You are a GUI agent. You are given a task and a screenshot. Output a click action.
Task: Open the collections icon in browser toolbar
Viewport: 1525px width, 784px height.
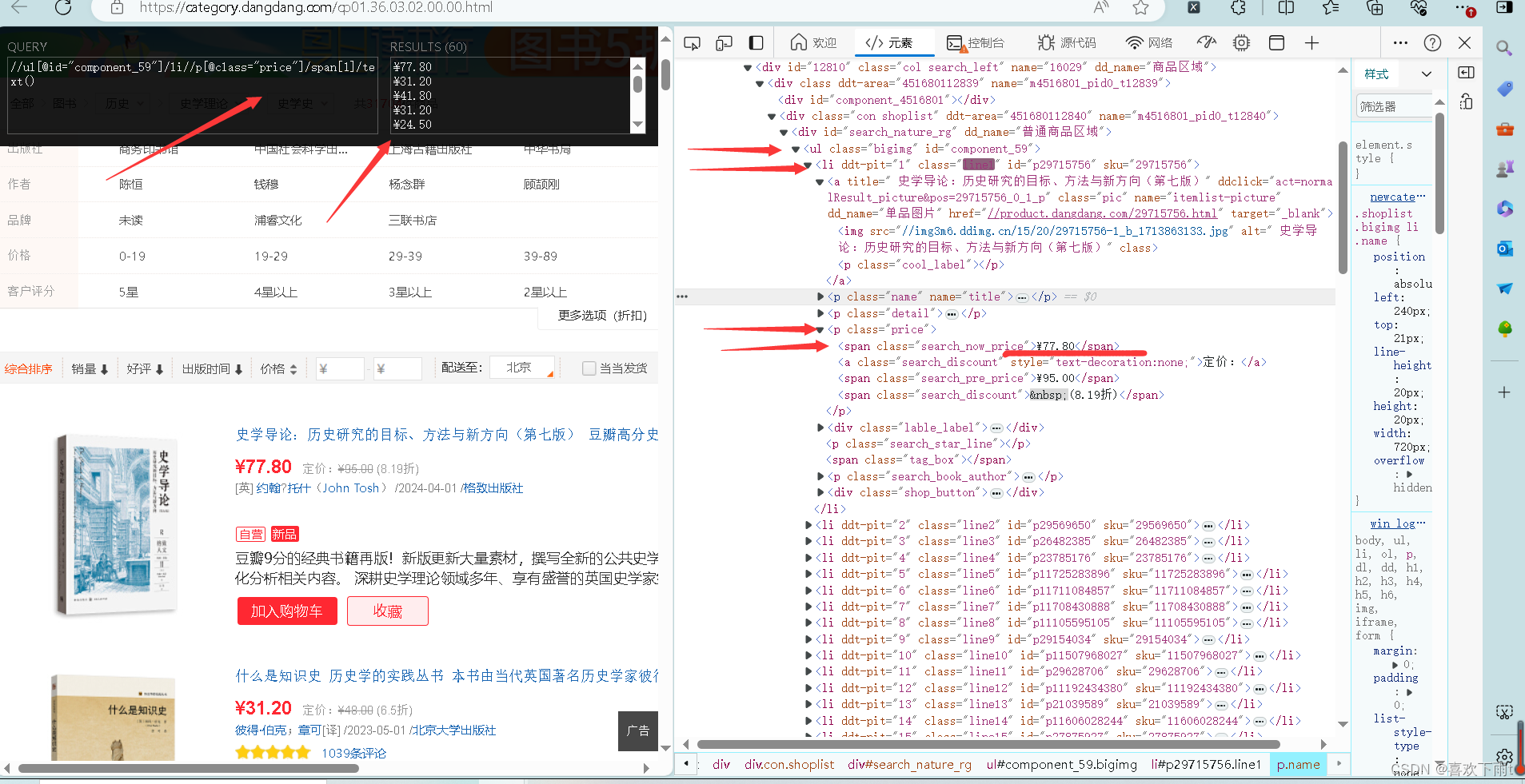[x=1375, y=8]
